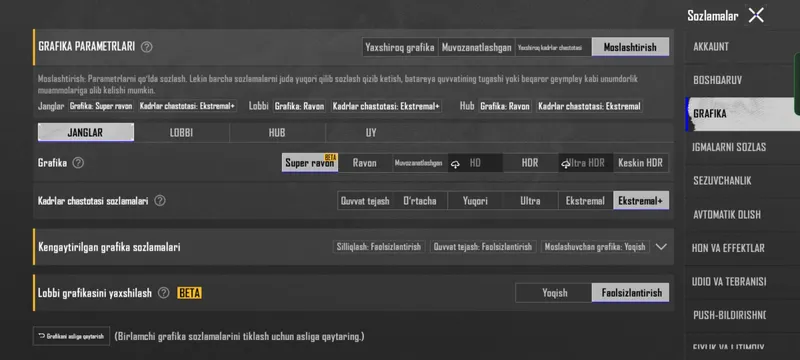Image resolution: width=800 pixels, height=360 pixels.
Task: Select Faolsizlantirish for lobby graphics enhancement
Action: (631, 293)
